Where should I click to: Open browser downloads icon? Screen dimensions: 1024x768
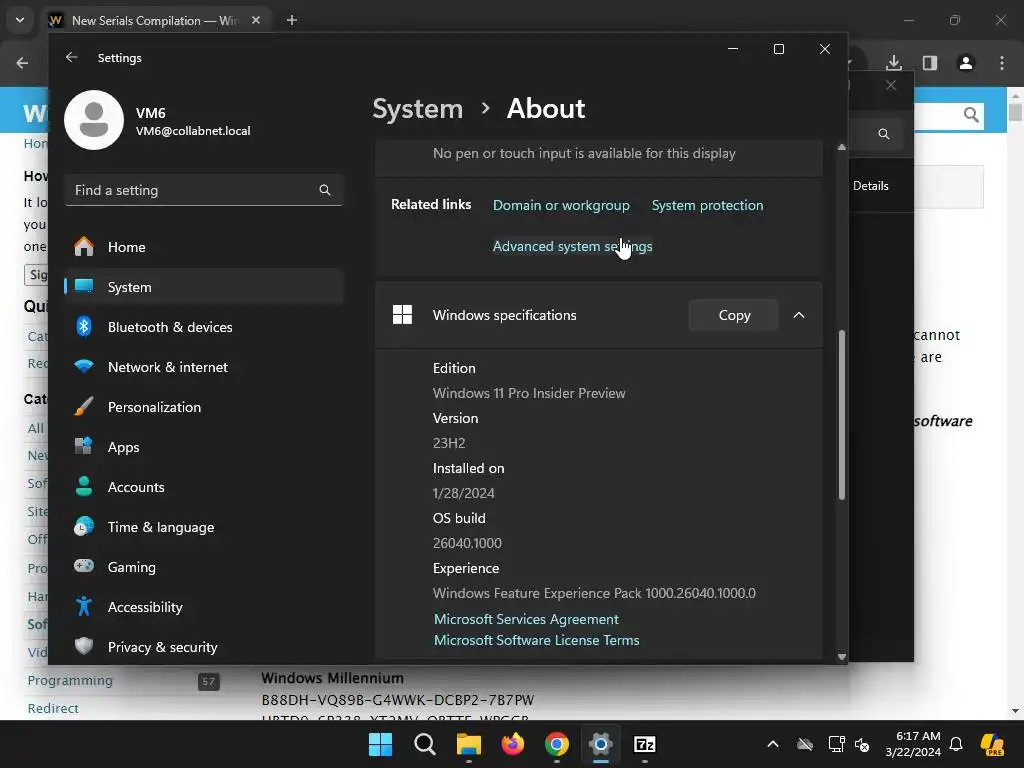coord(894,63)
